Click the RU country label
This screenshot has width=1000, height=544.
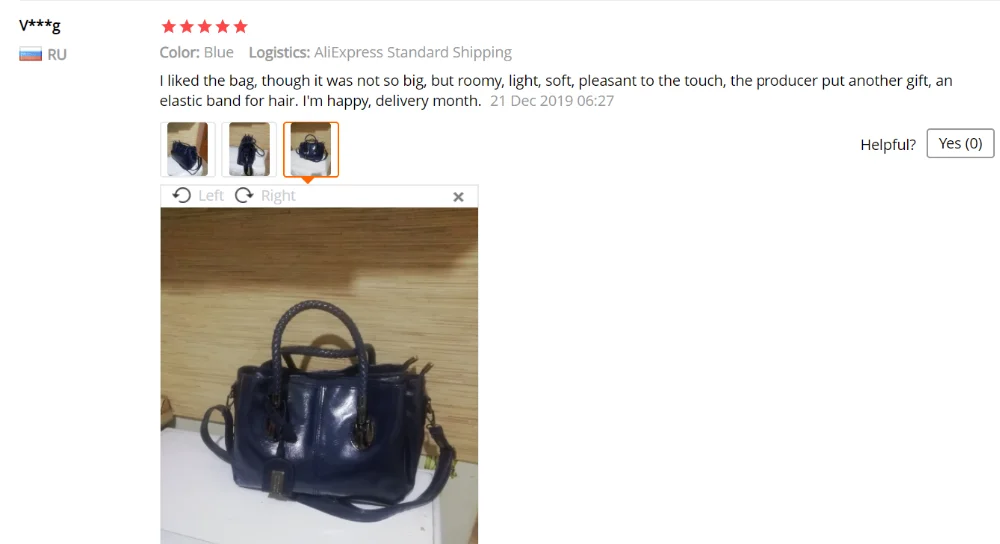click(x=57, y=55)
